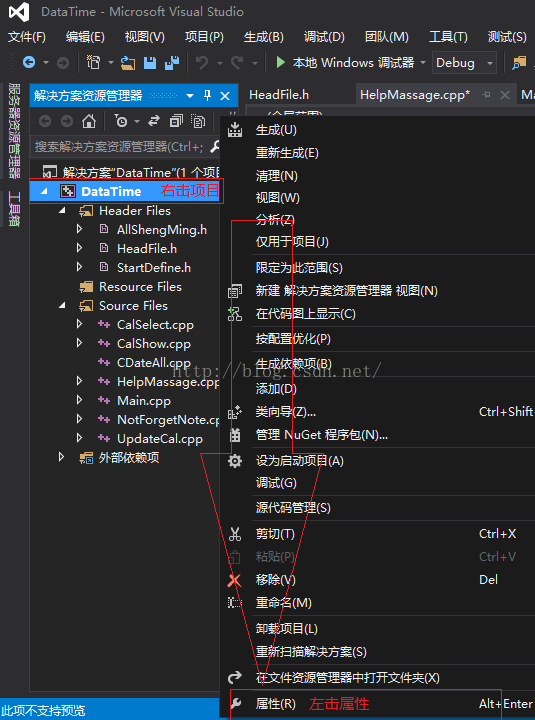This screenshot has width=535, height=720.
Task: Open the 生成(B) menu in menu bar
Action: coord(264,37)
